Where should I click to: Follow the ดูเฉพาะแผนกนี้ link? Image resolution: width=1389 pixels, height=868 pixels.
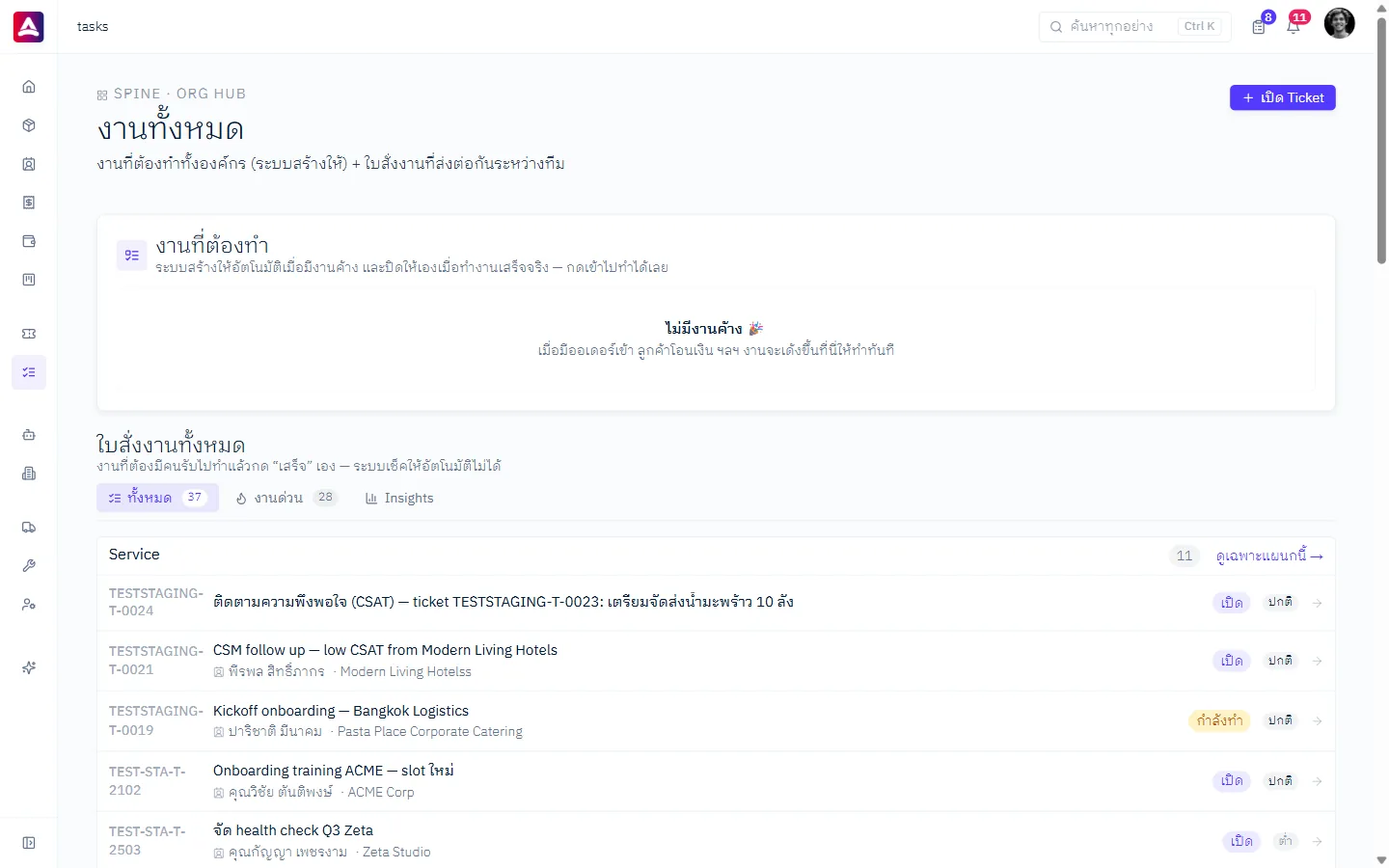(x=1269, y=556)
